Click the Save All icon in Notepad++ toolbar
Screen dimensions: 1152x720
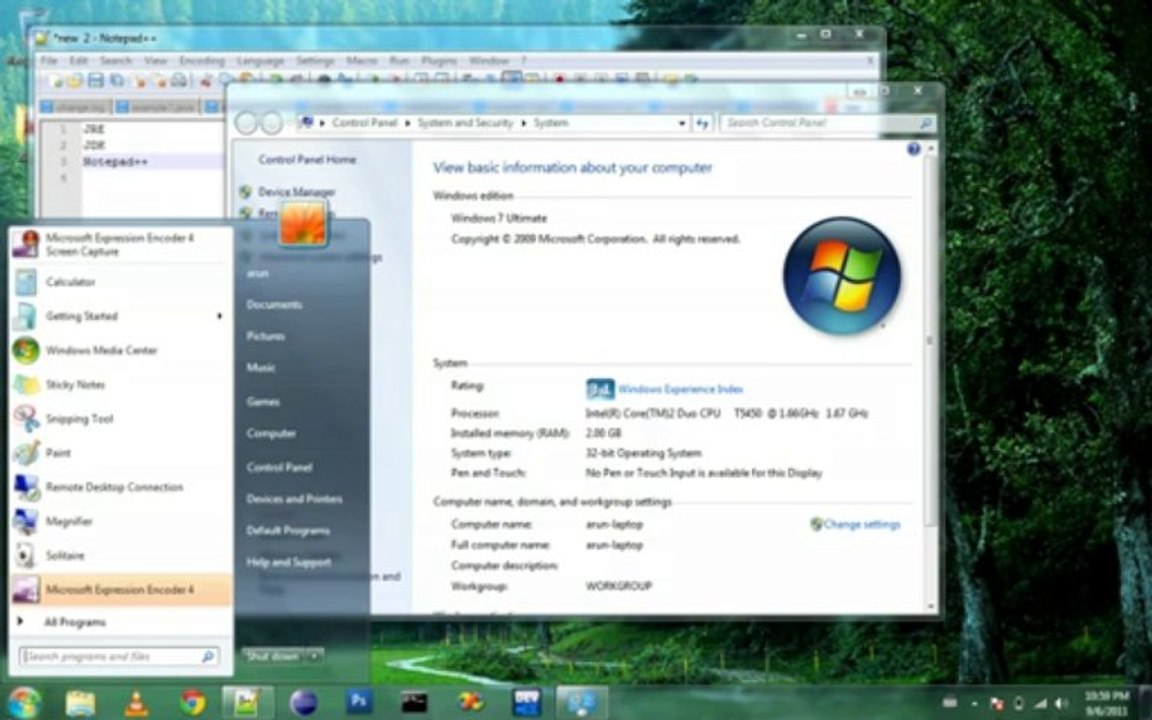pos(116,81)
